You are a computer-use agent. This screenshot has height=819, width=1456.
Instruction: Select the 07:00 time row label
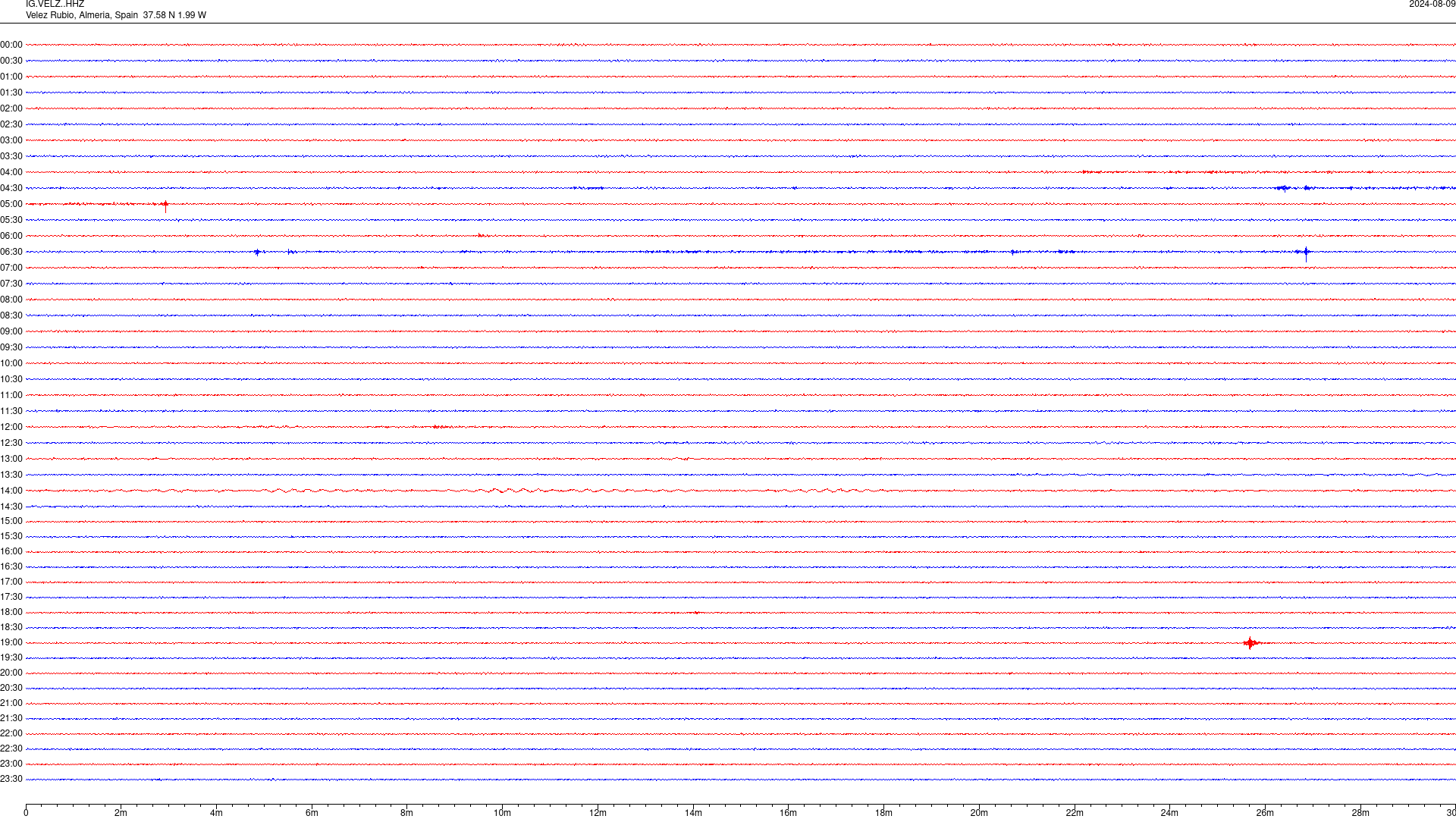(11, 268)
